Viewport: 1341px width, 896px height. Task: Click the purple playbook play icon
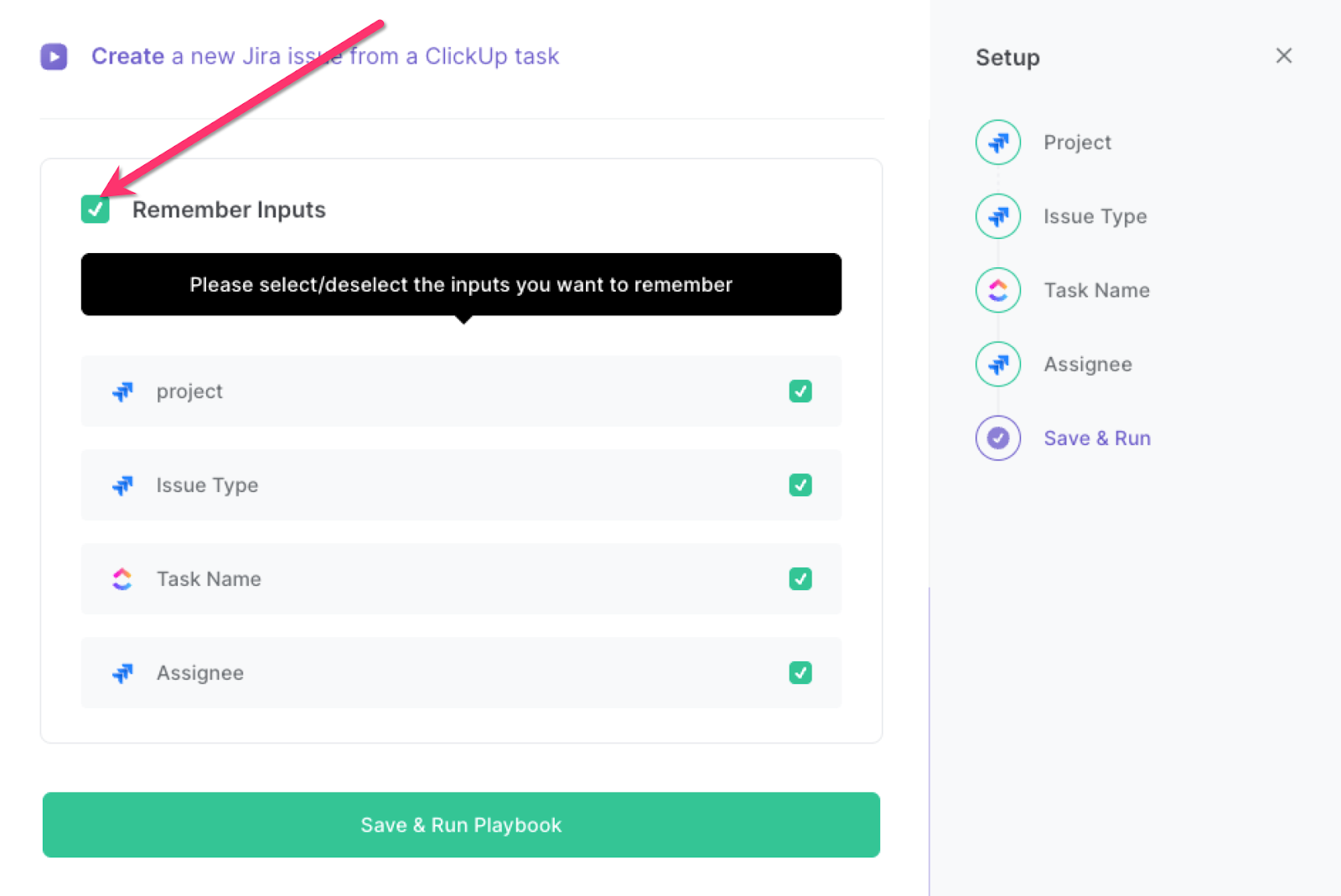(54, 56)
